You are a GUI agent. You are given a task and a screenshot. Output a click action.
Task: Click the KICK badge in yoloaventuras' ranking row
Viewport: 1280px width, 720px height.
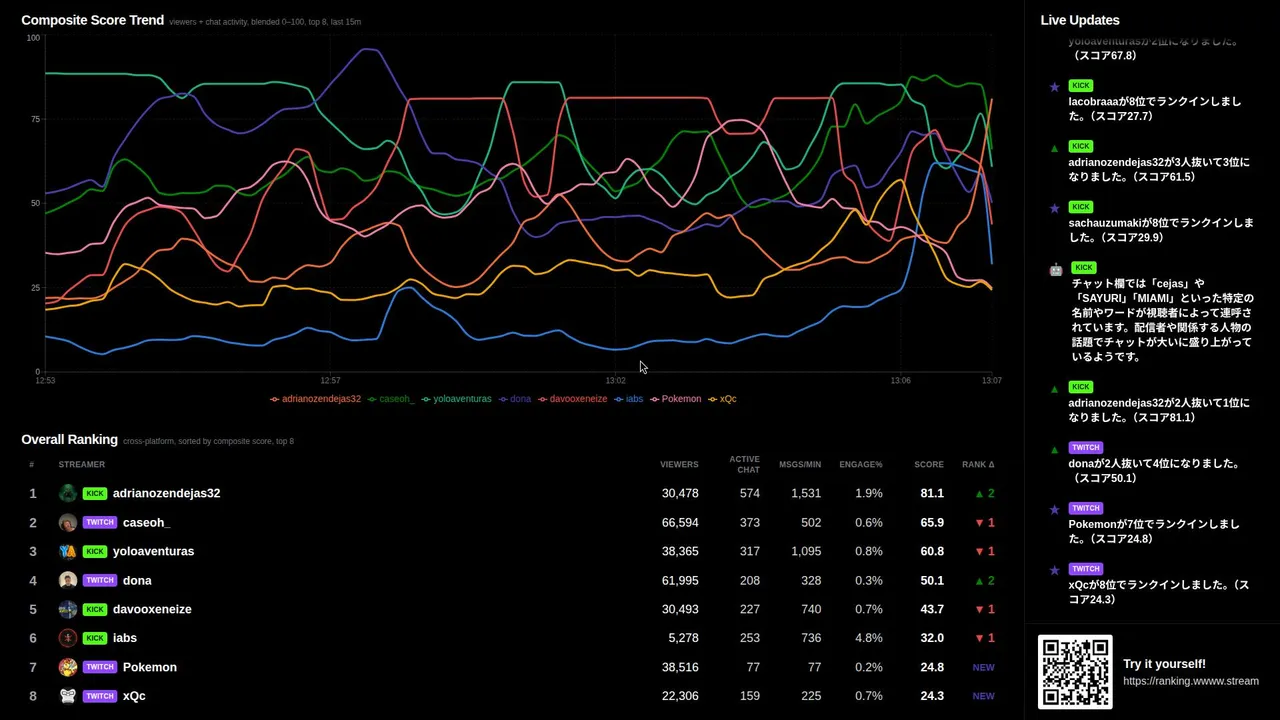coord(95,551)
